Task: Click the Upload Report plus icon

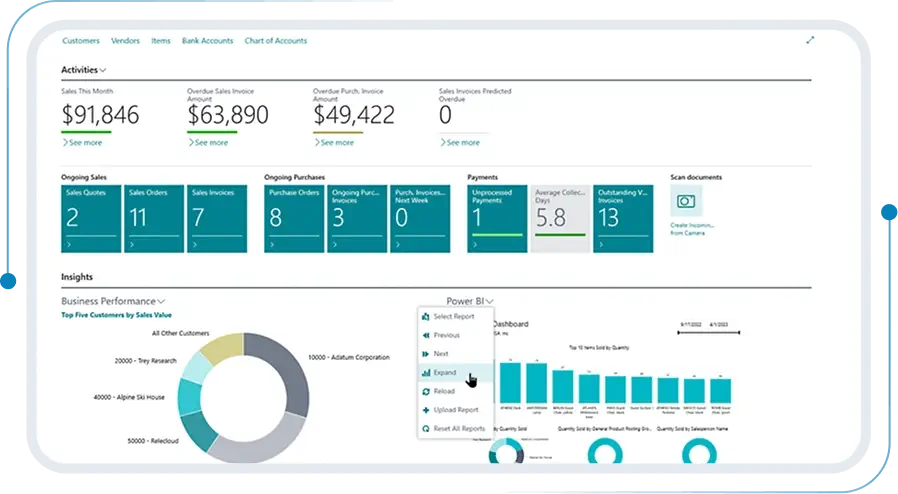Action: point(426,410)
